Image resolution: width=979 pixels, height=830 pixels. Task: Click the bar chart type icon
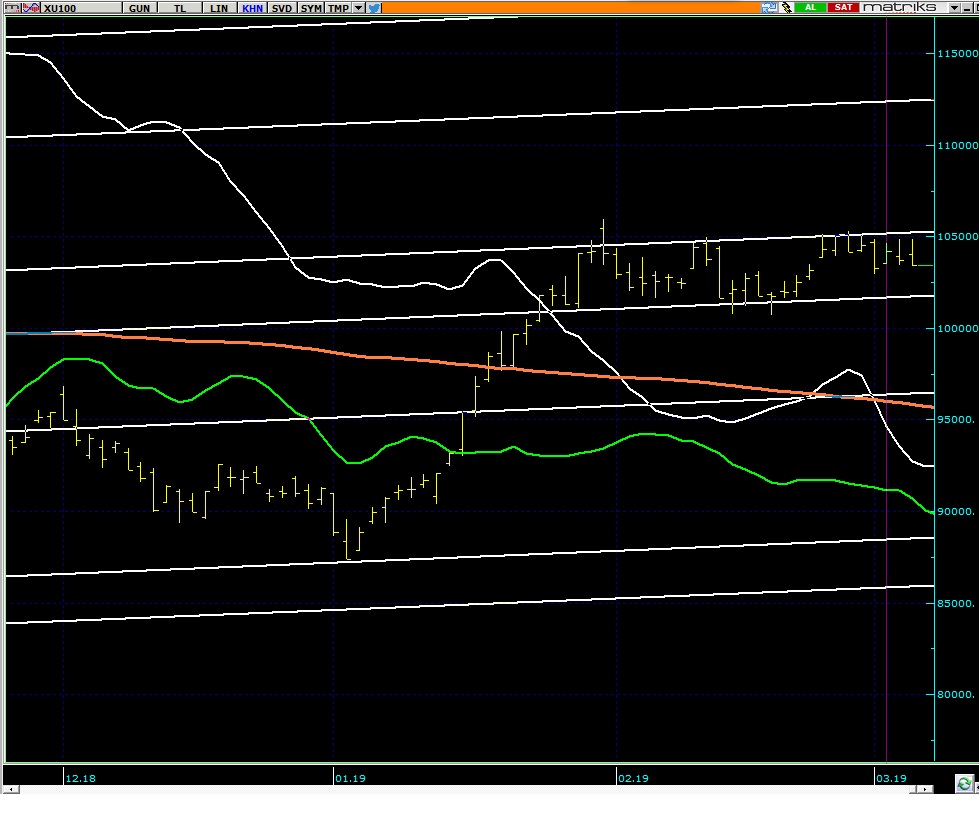(12, 7)
